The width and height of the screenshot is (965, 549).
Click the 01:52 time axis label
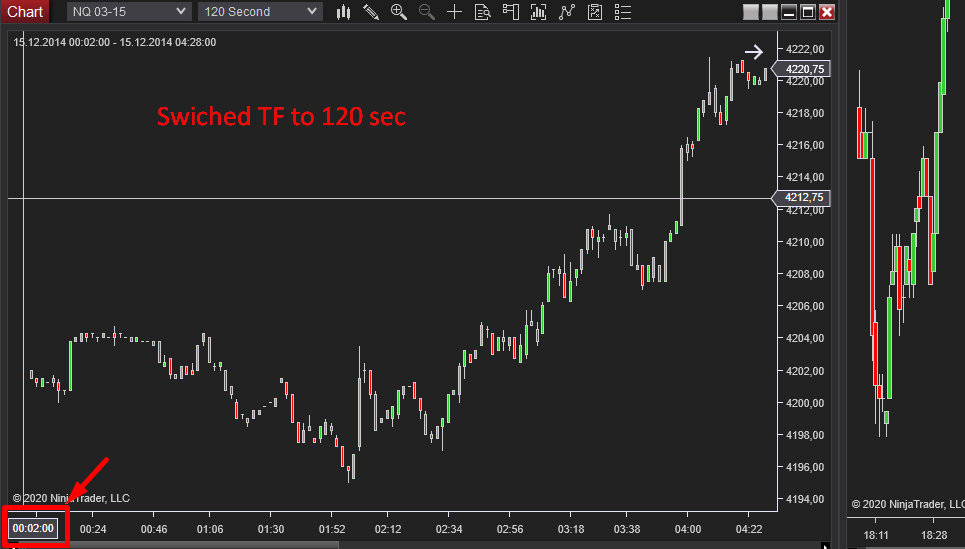point(332,529)
